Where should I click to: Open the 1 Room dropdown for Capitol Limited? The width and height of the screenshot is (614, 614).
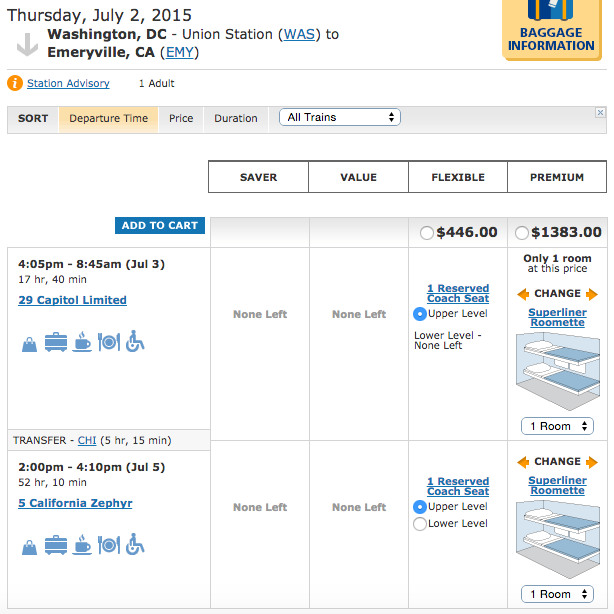click(557, 426)
